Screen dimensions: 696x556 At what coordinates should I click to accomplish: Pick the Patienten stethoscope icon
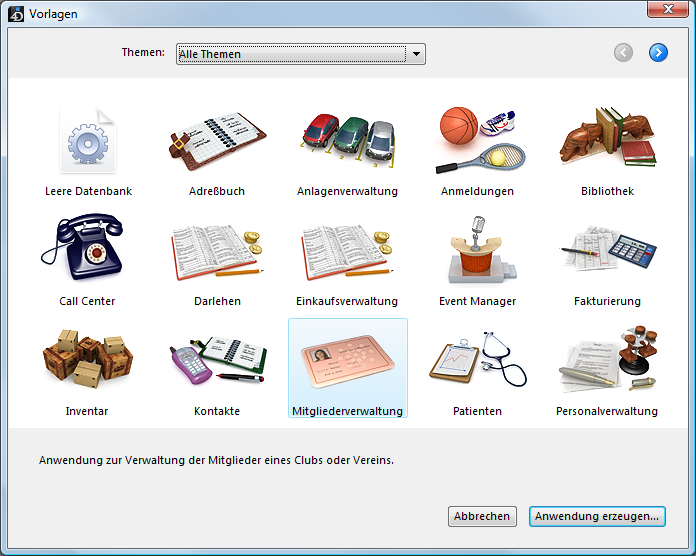[477, 362]
